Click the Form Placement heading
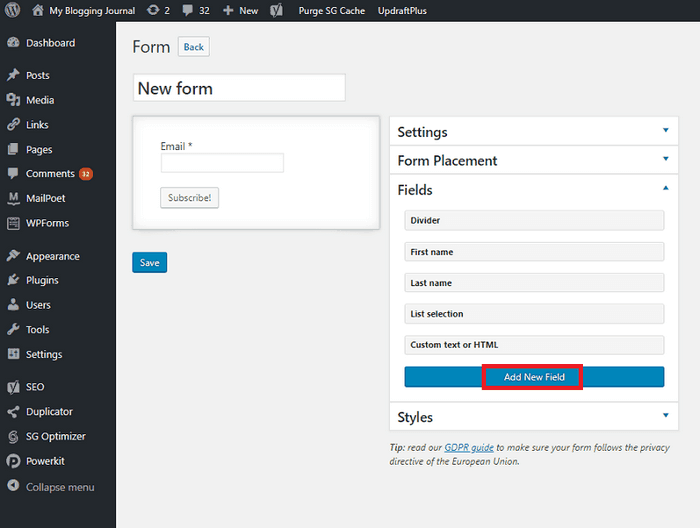700x528 pixels. (x=447, y=161)
